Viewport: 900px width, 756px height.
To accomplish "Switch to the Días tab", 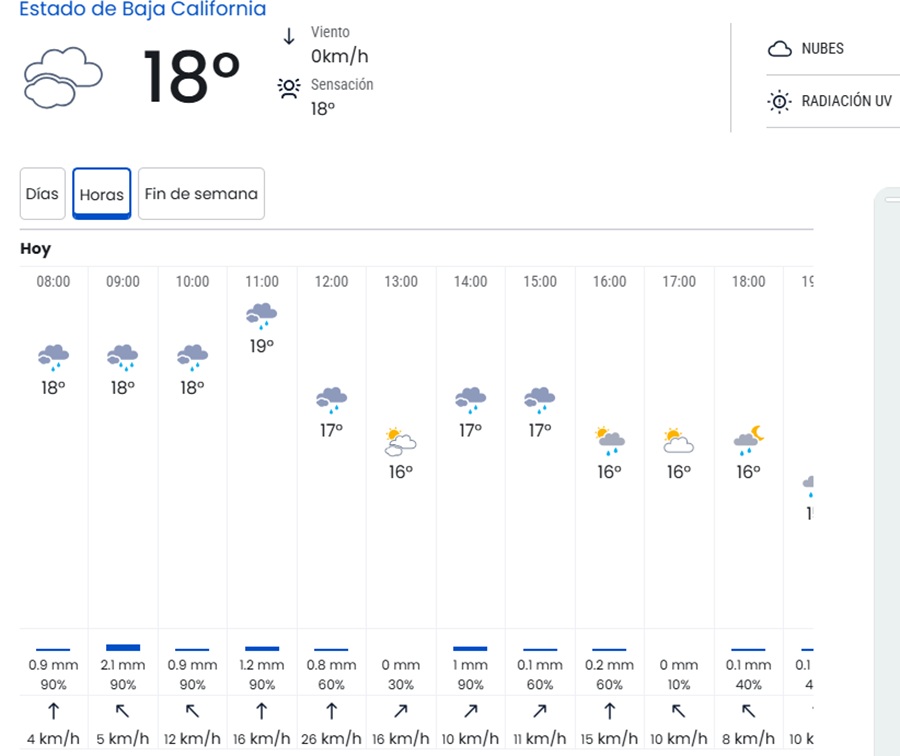I will [x=42, y=194].
